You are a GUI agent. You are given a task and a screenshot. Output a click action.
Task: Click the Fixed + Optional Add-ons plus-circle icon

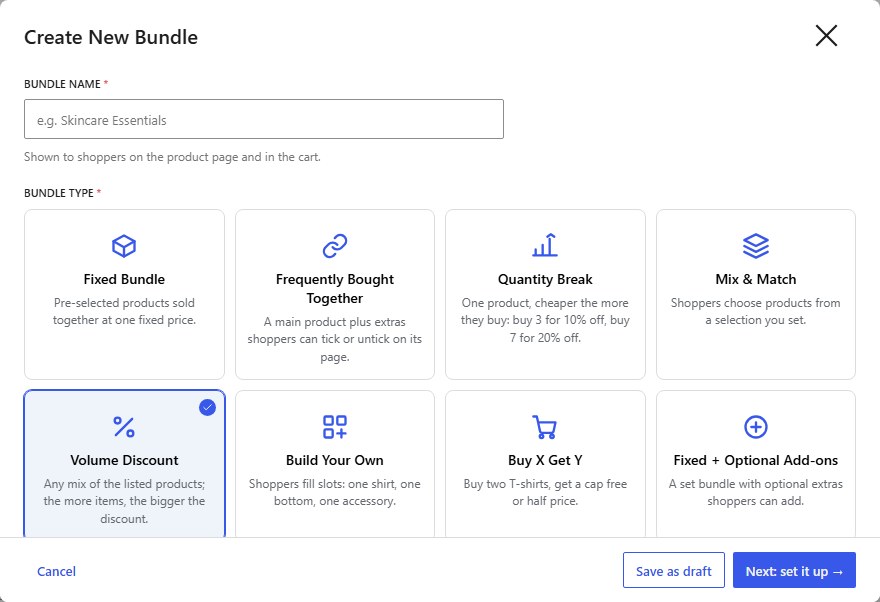755,427
